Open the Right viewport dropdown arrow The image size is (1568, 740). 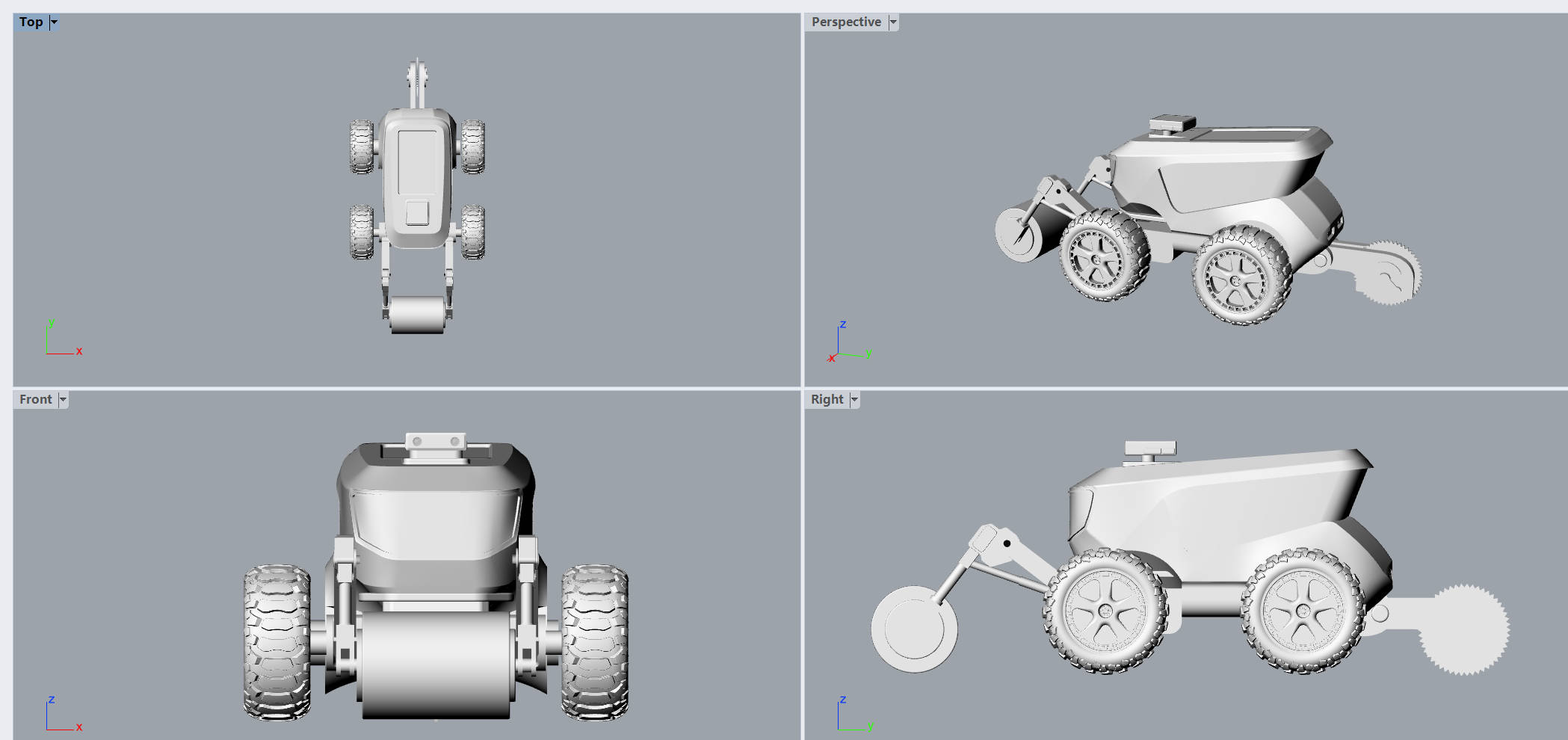[x=855, y=400]
